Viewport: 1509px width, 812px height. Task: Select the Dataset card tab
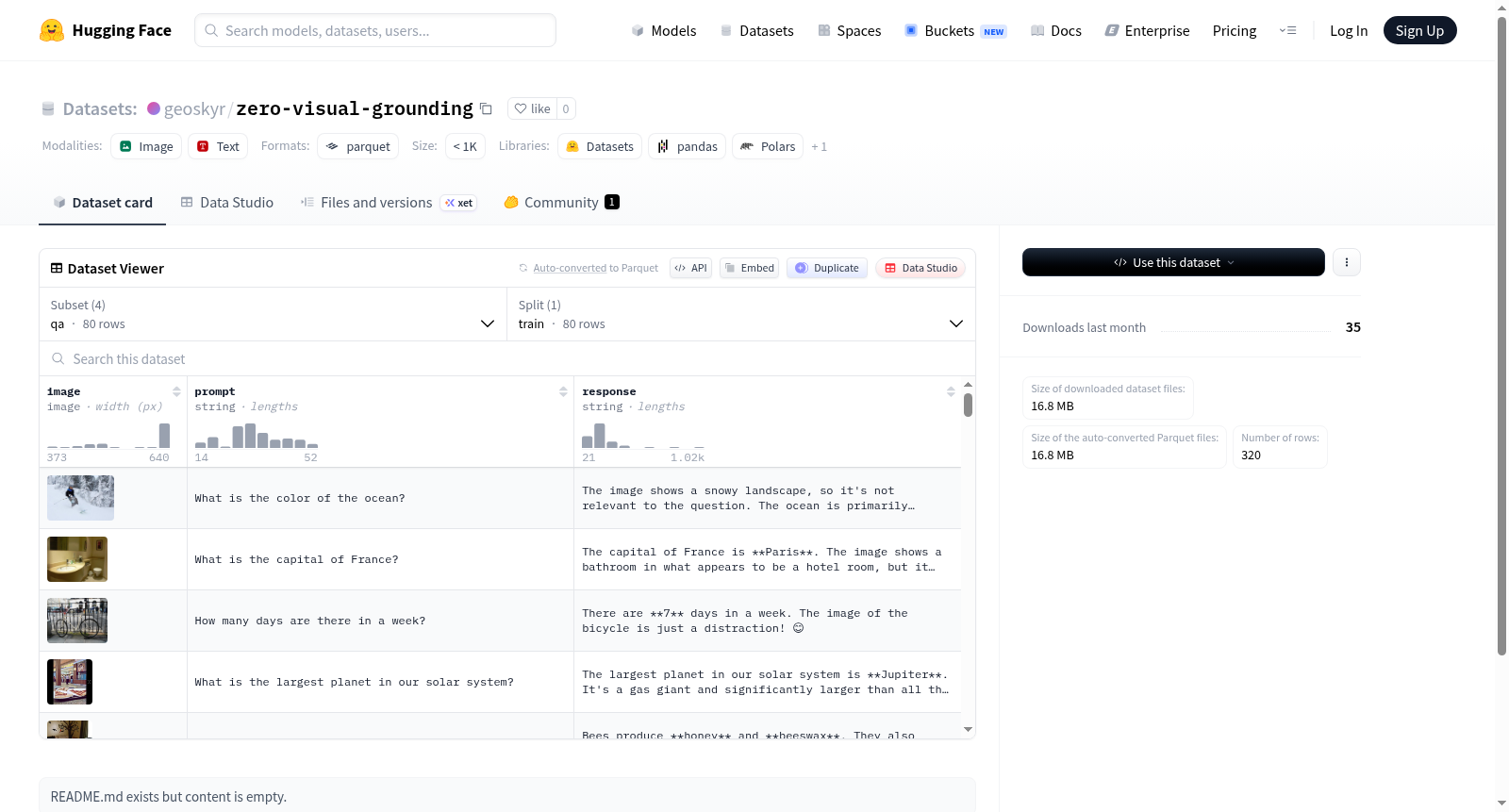point(102,203)
